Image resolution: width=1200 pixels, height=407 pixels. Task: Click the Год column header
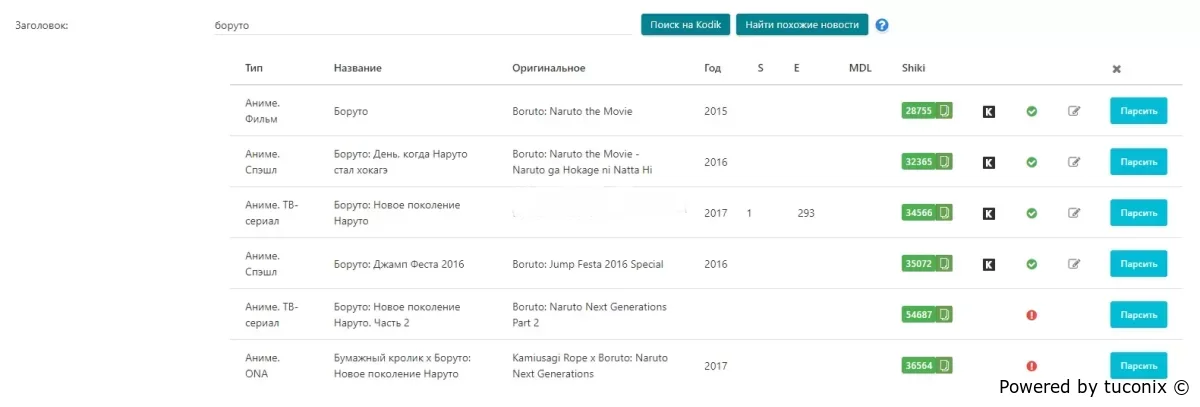coord(712,68)
